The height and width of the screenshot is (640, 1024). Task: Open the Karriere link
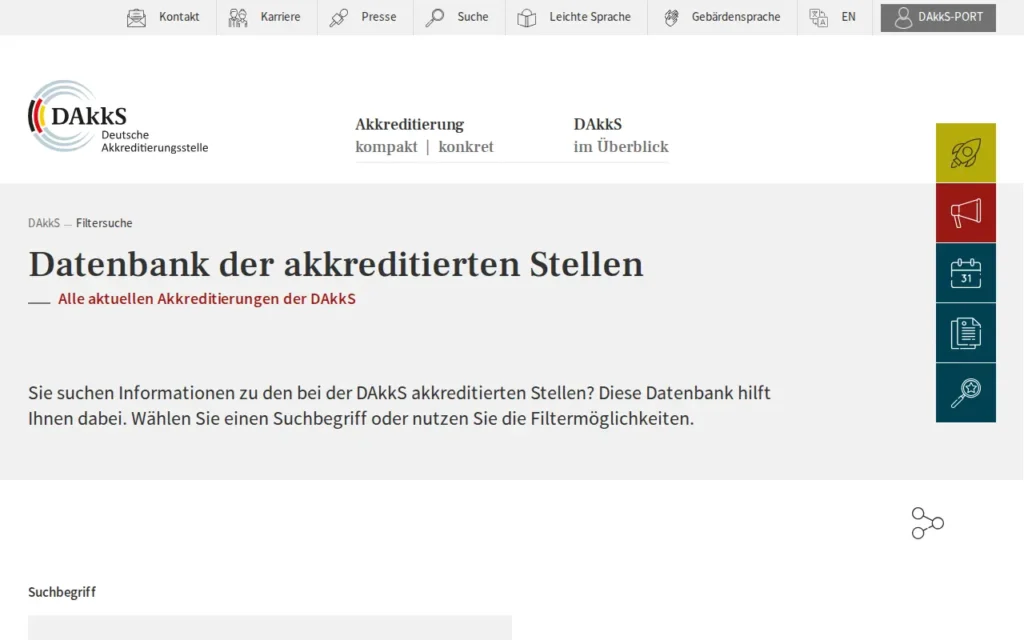pyautogui.click(x=280, y=17)
